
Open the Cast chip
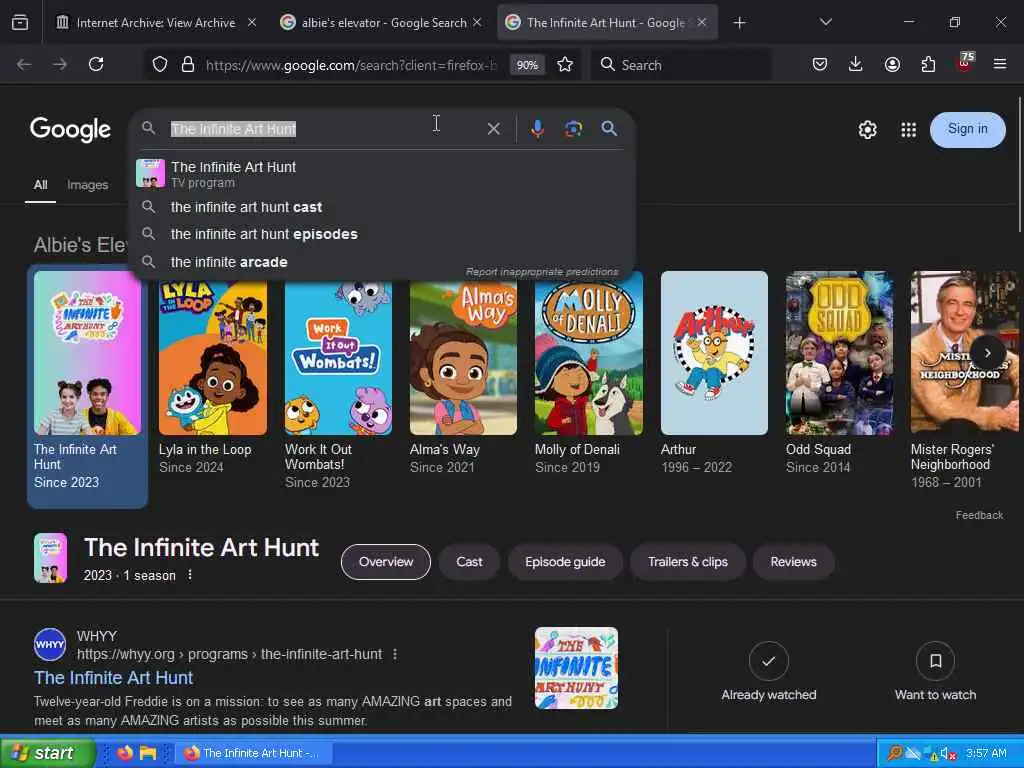tap(469, 562)
